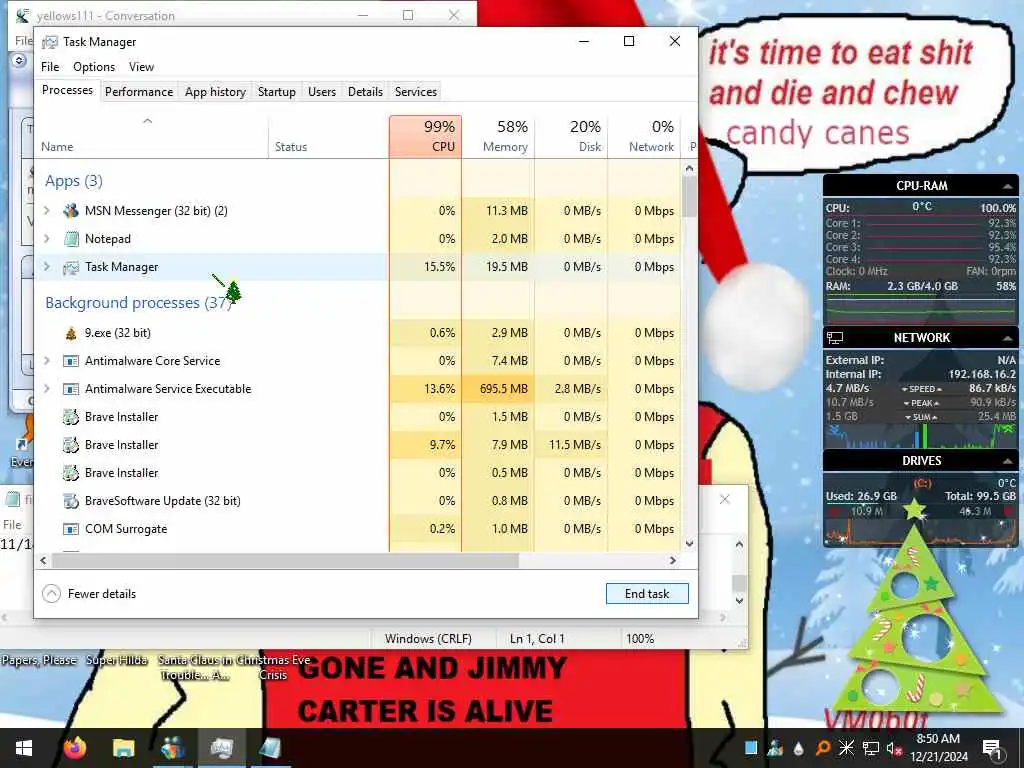1024x768 pixels.
Task: Collapse the DRIVES gadget panel
Action: coord(1007,461)
